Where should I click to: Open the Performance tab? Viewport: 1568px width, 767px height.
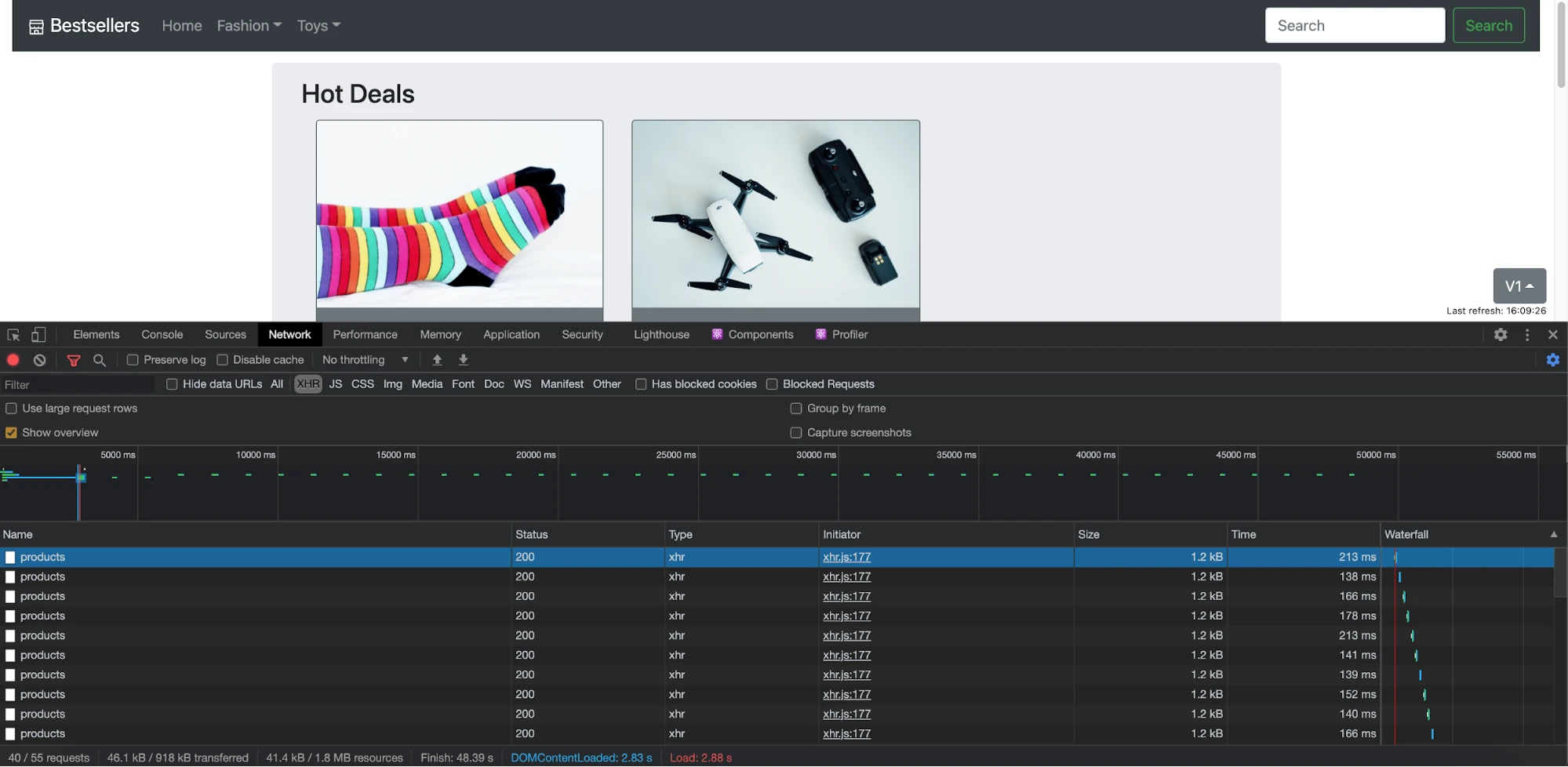coord(365,335)
